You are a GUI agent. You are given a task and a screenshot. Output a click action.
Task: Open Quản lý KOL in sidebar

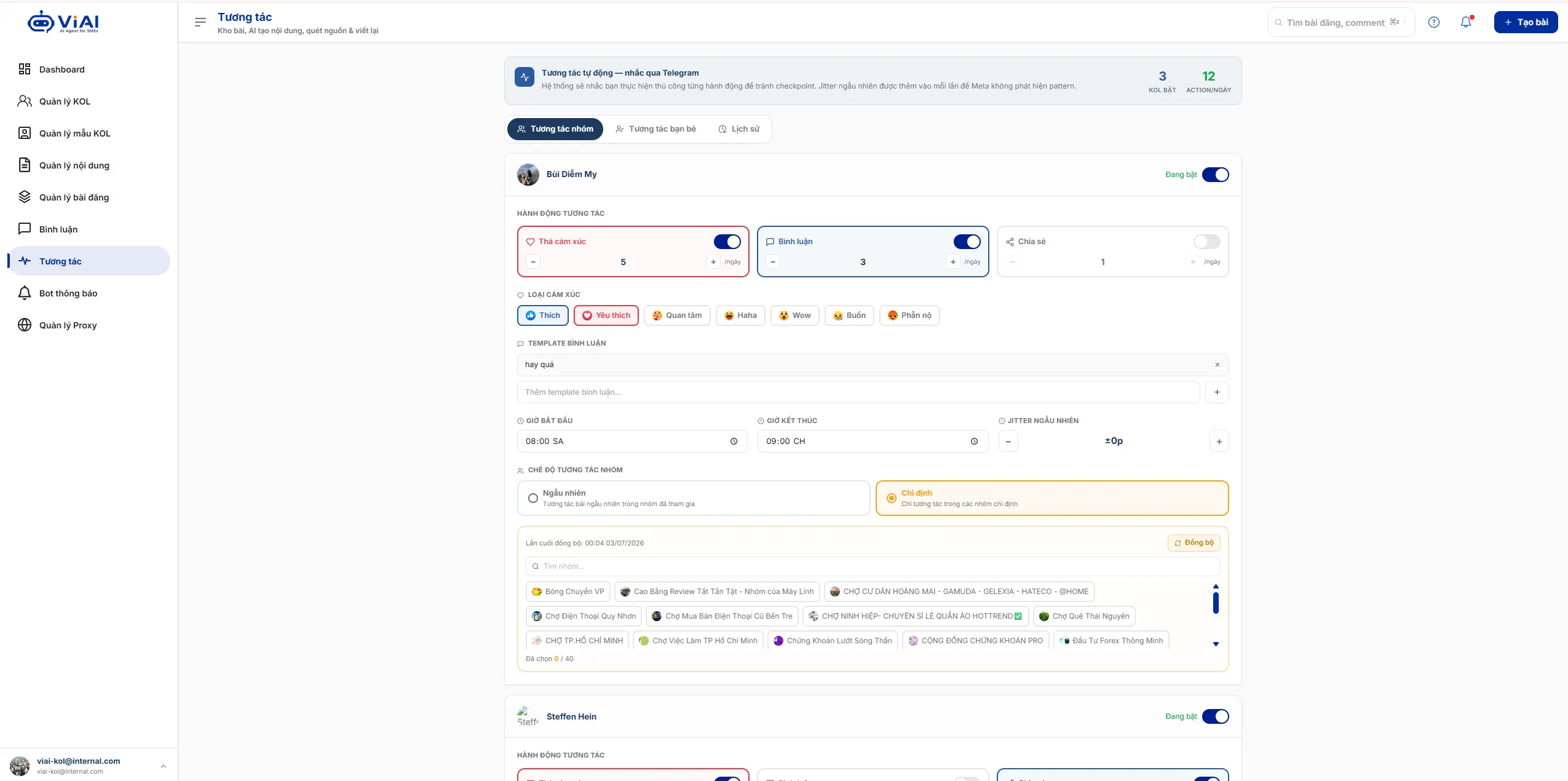89,101
